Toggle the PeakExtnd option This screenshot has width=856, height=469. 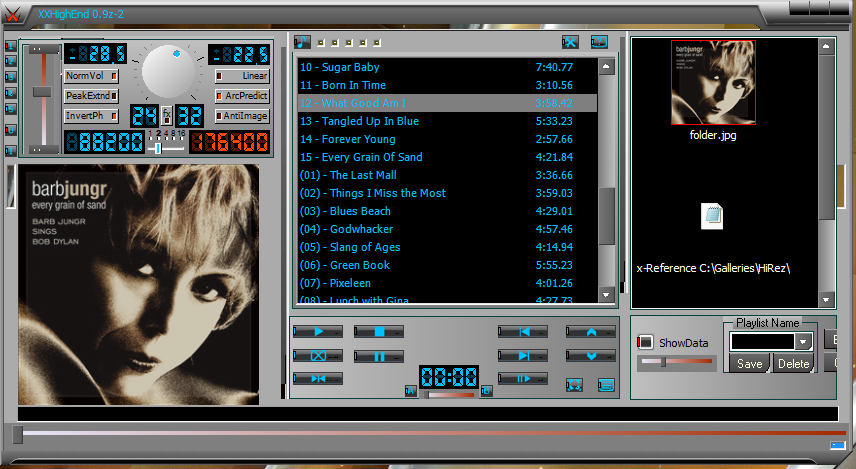pyautogui.click(x=91, y=96)
